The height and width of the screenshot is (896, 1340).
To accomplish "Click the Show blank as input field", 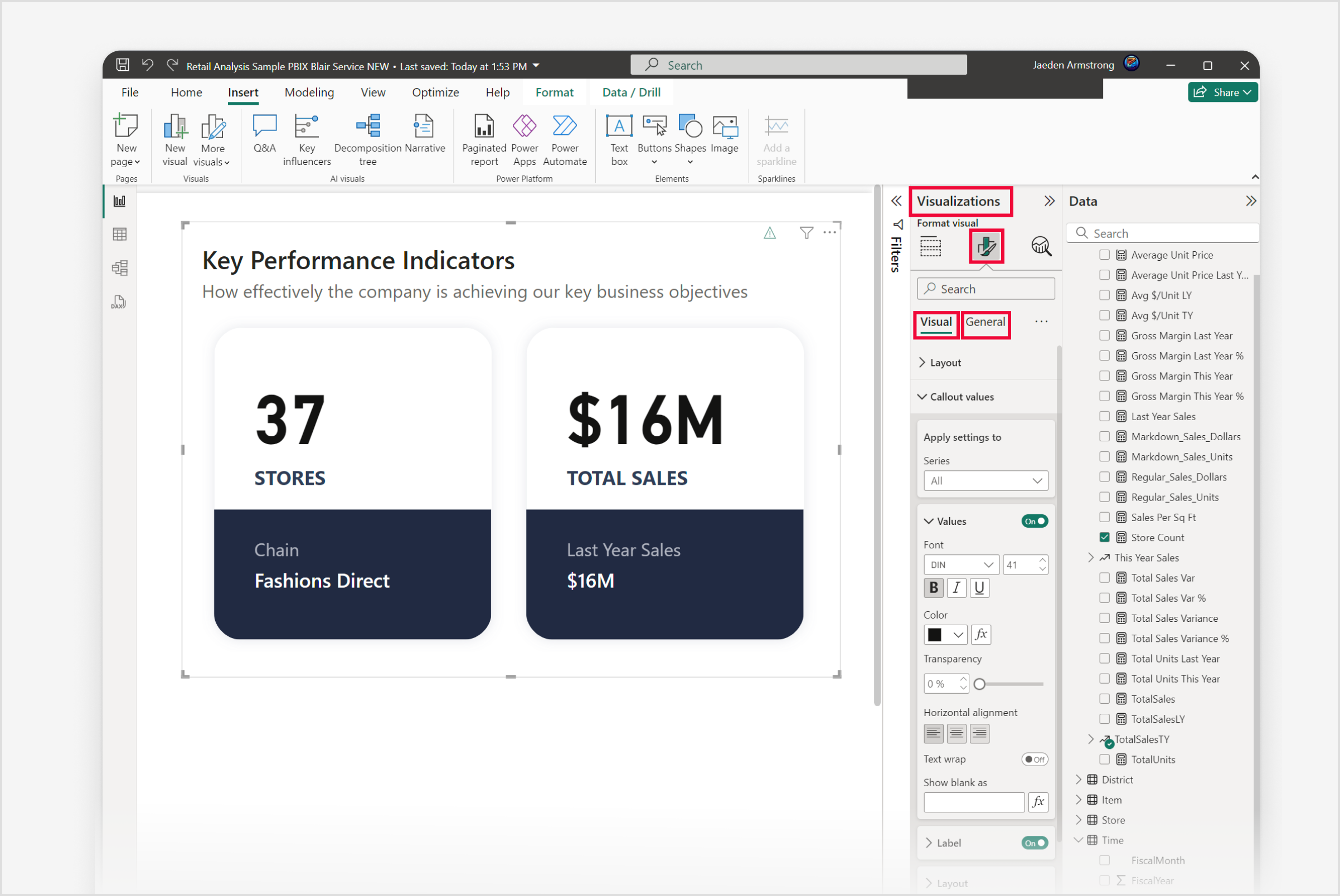I will pyautogui.click(x=974, y=802).
